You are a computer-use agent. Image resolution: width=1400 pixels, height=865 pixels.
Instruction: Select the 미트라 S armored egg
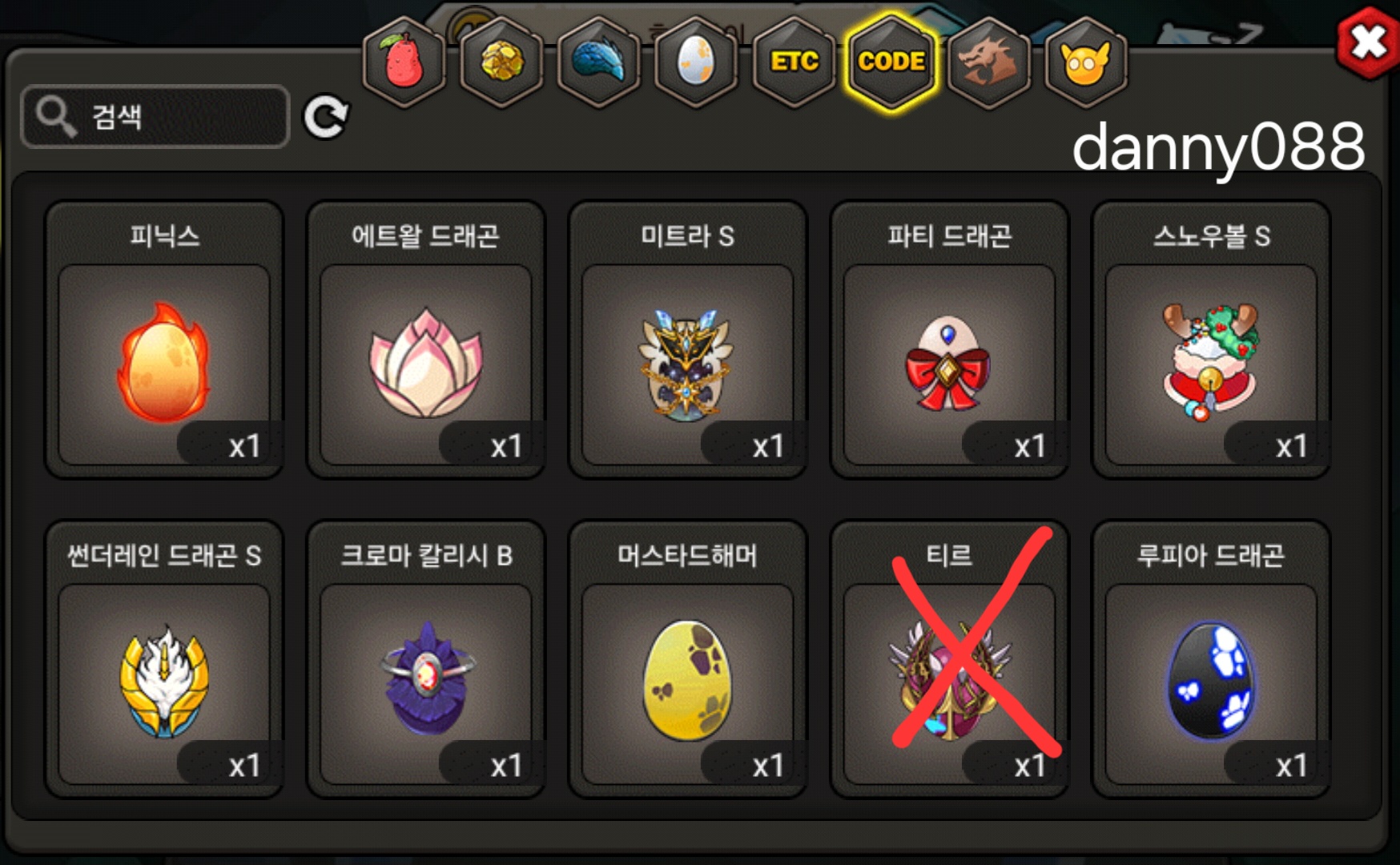[688, 340]
